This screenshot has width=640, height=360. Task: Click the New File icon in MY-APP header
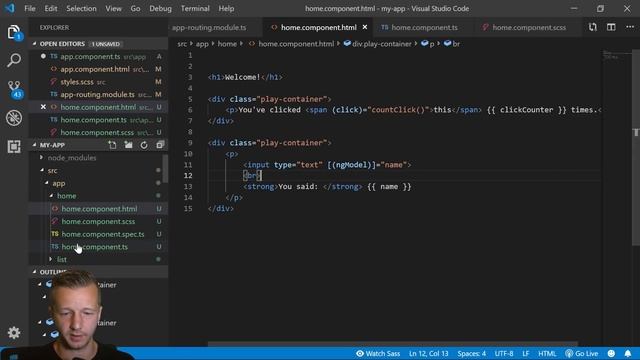click(x=112, y=145)
